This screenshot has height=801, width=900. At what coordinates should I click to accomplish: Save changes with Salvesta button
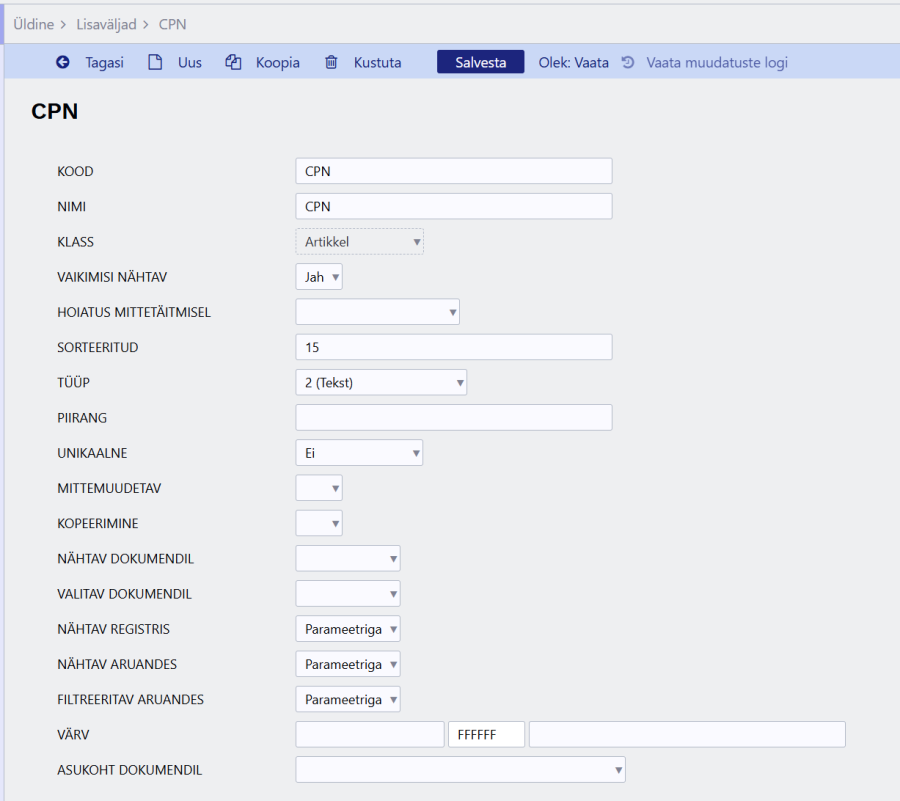point(480,62)
